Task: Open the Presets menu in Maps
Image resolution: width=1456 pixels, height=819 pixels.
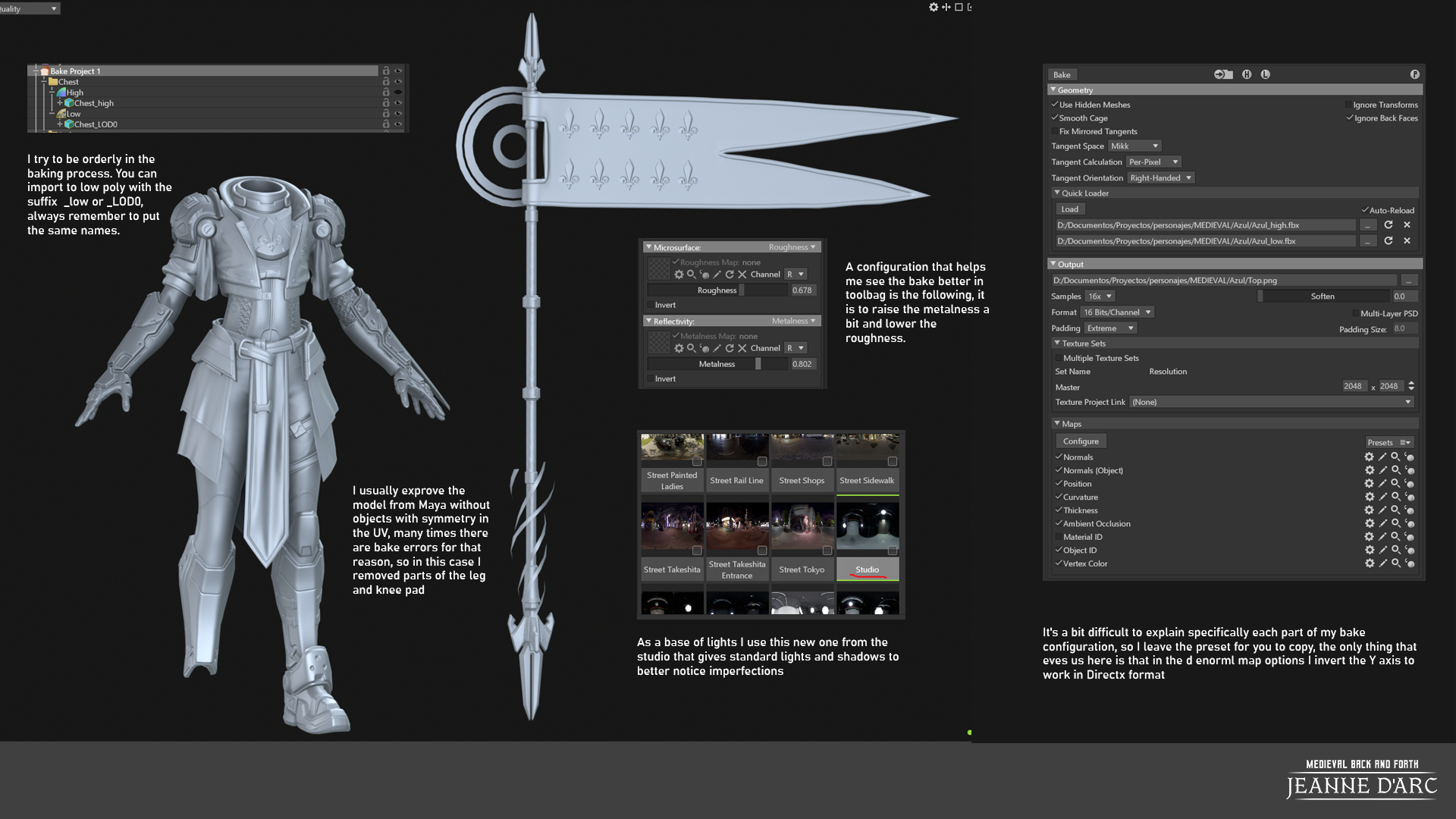Action: click(1389, 442)
